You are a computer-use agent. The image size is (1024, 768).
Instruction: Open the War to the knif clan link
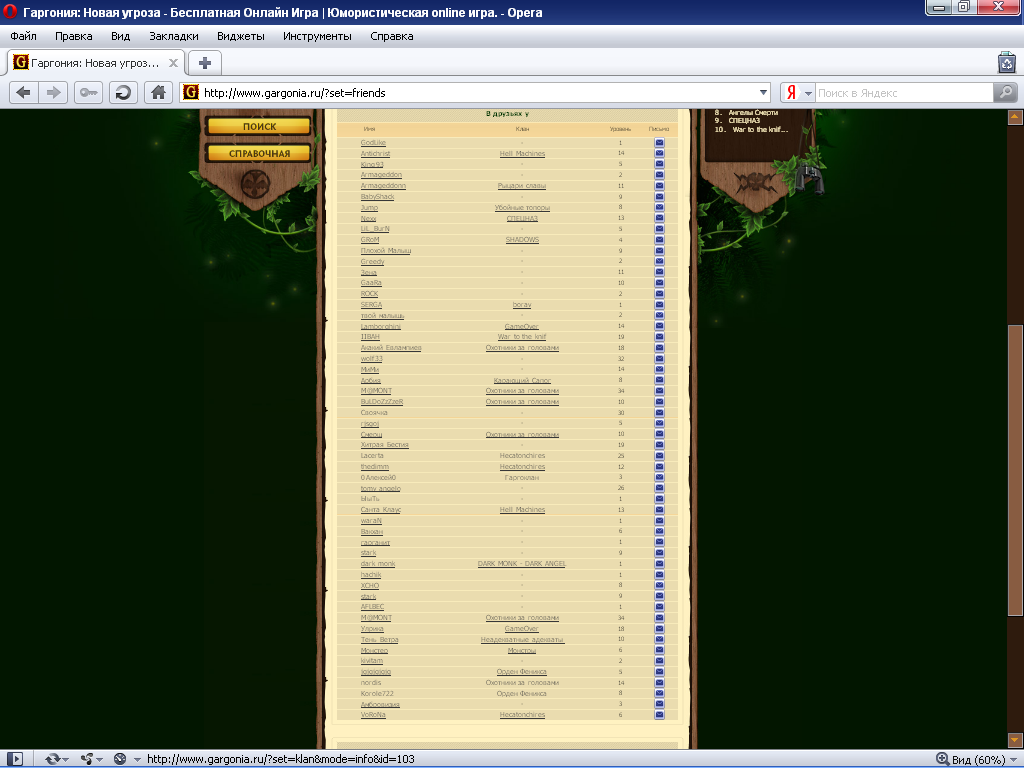click(x=522, y=337)
